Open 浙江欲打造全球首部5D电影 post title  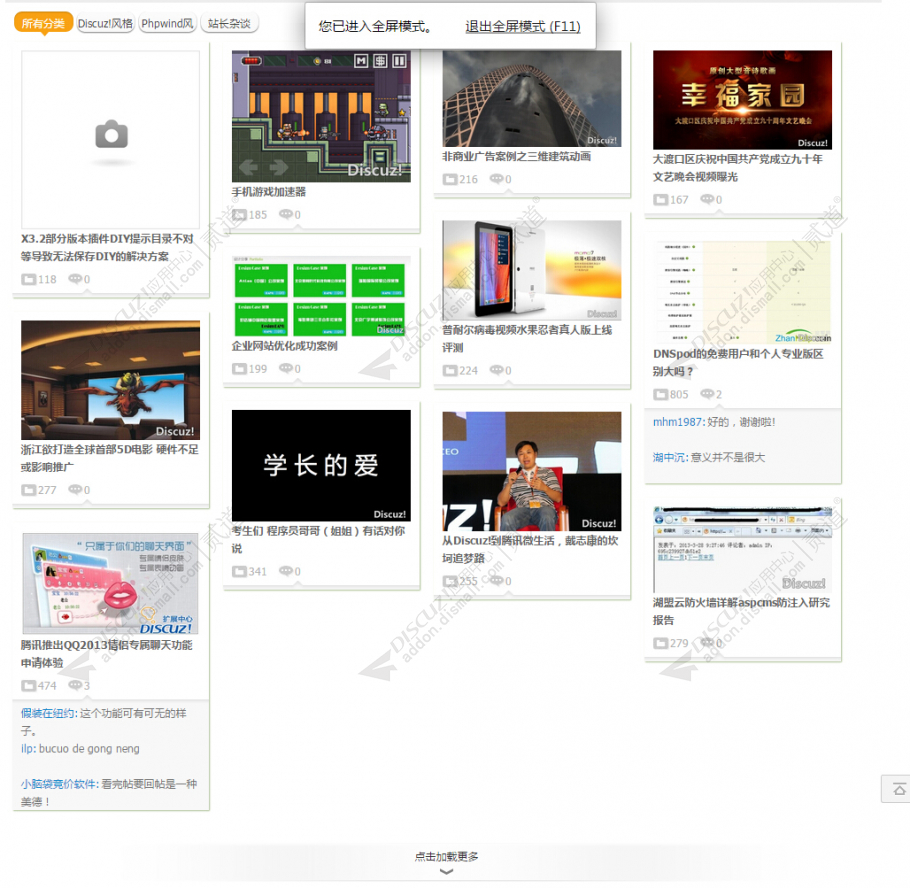110,458
